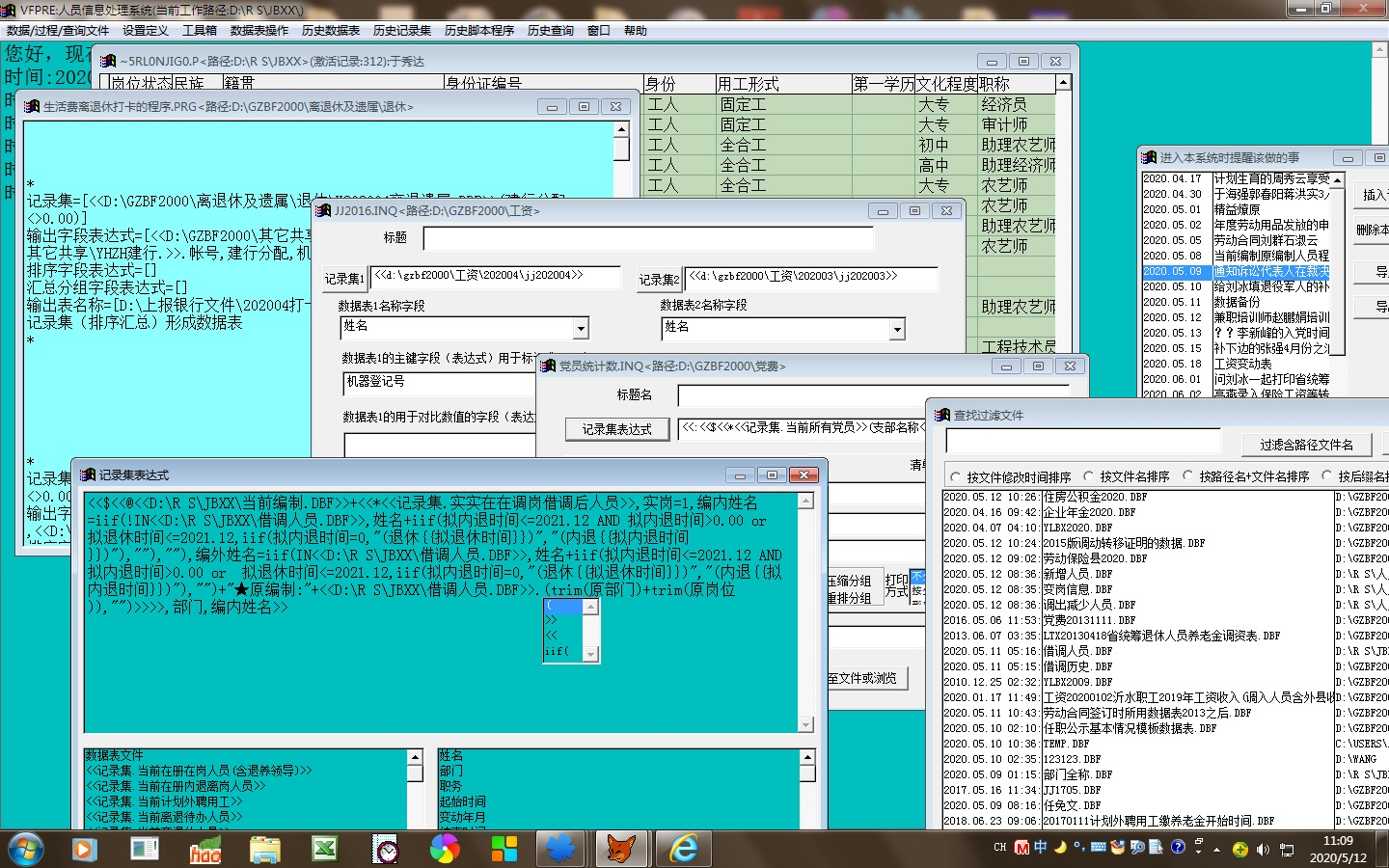Select 按文件名排序 radio option
This screenshot has height=868, width=1389.
coord(1089,476)
